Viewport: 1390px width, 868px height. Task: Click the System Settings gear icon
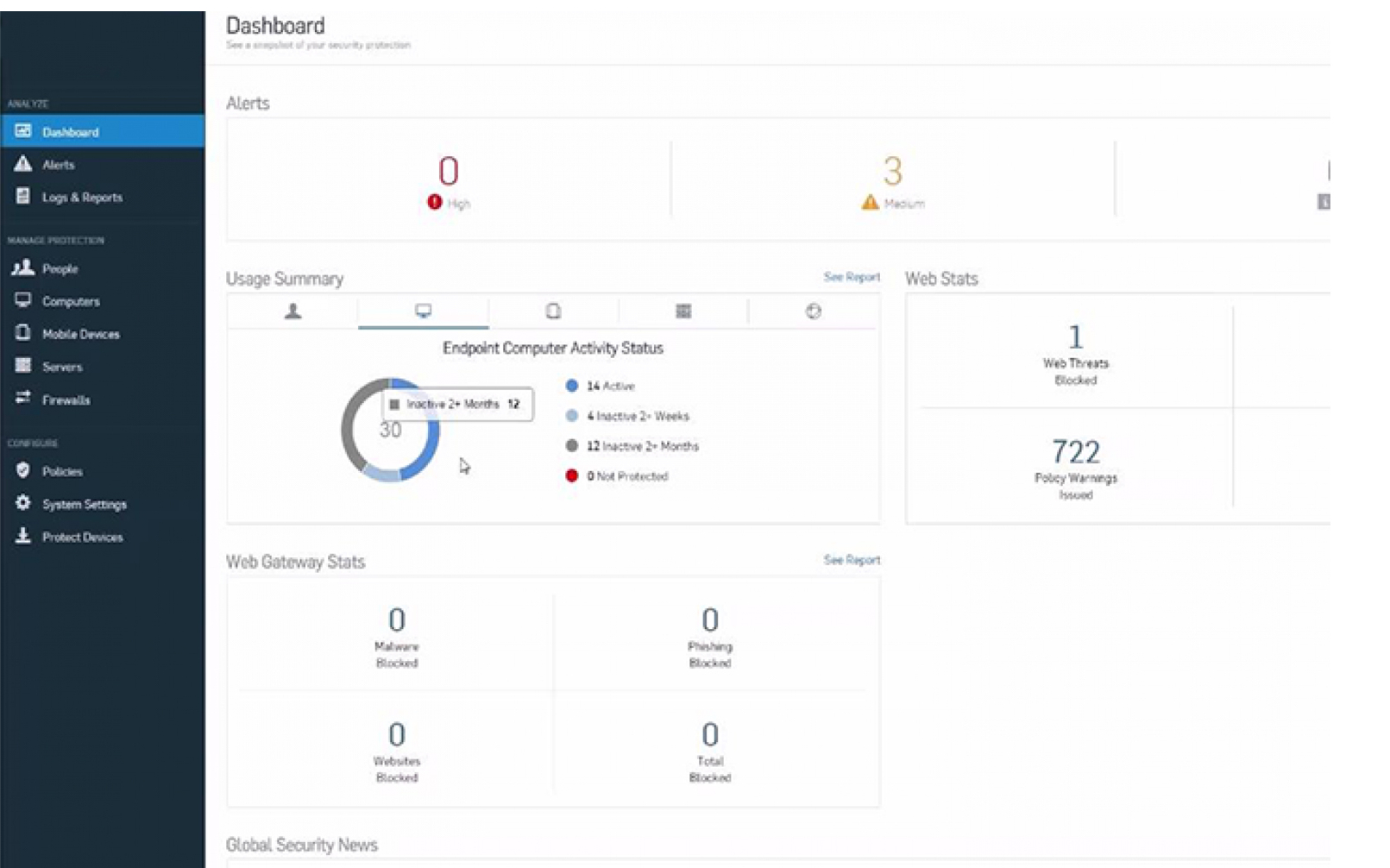click(23, 503)
